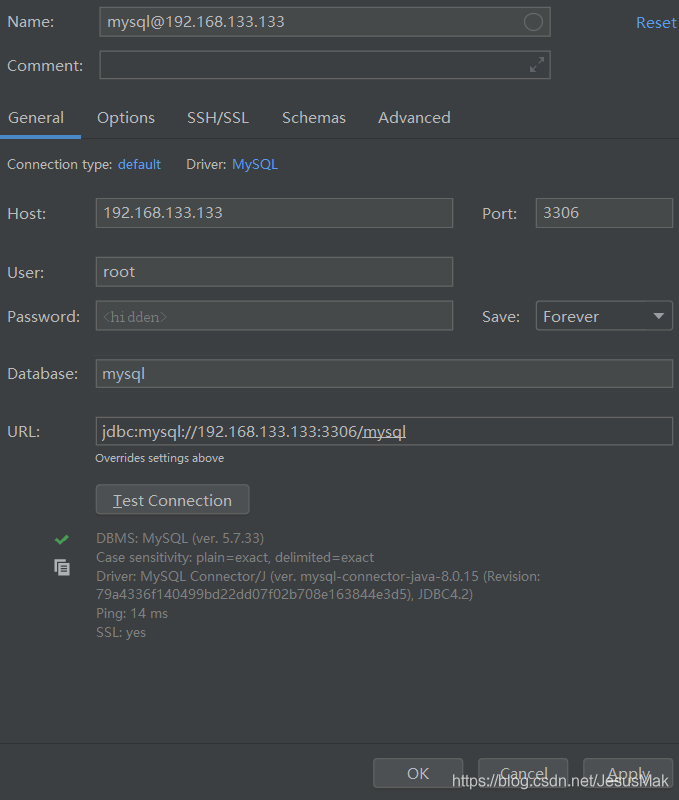The height and width of the screenshot is (800, 679).
Task: Click the Reset link
Action: pos(656,22)
